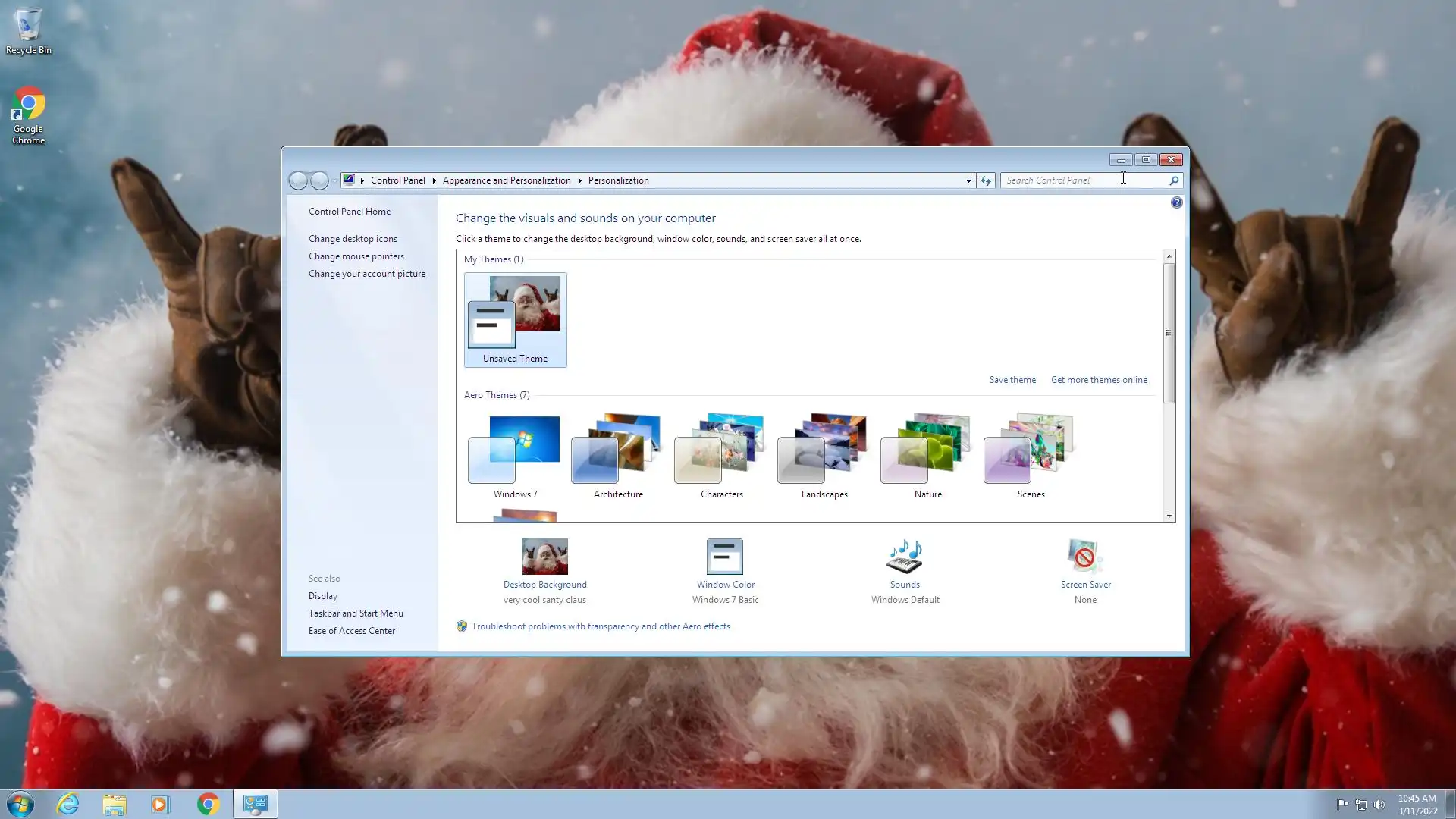Click in the Search Control Panel field
This screenshot has height=819, width=1456.
1077,180
